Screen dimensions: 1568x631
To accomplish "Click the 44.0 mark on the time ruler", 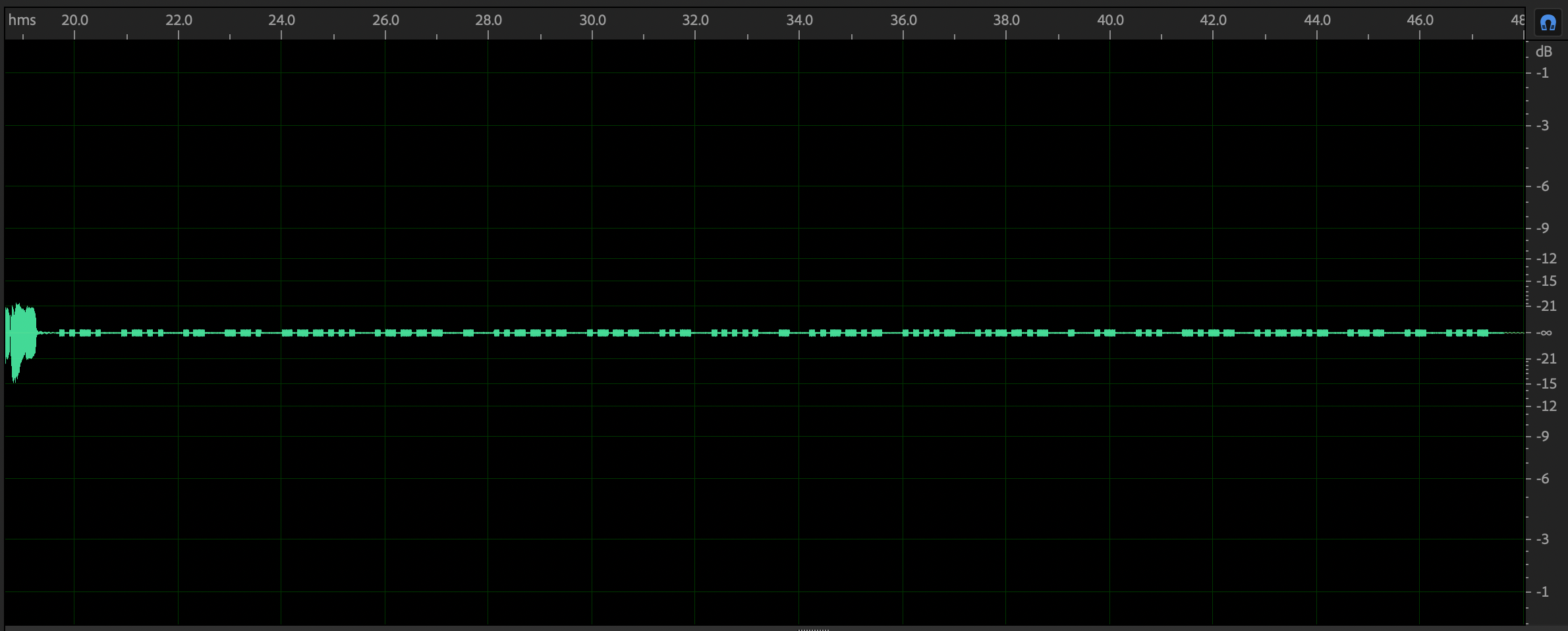I will [x=1317, y=20].
